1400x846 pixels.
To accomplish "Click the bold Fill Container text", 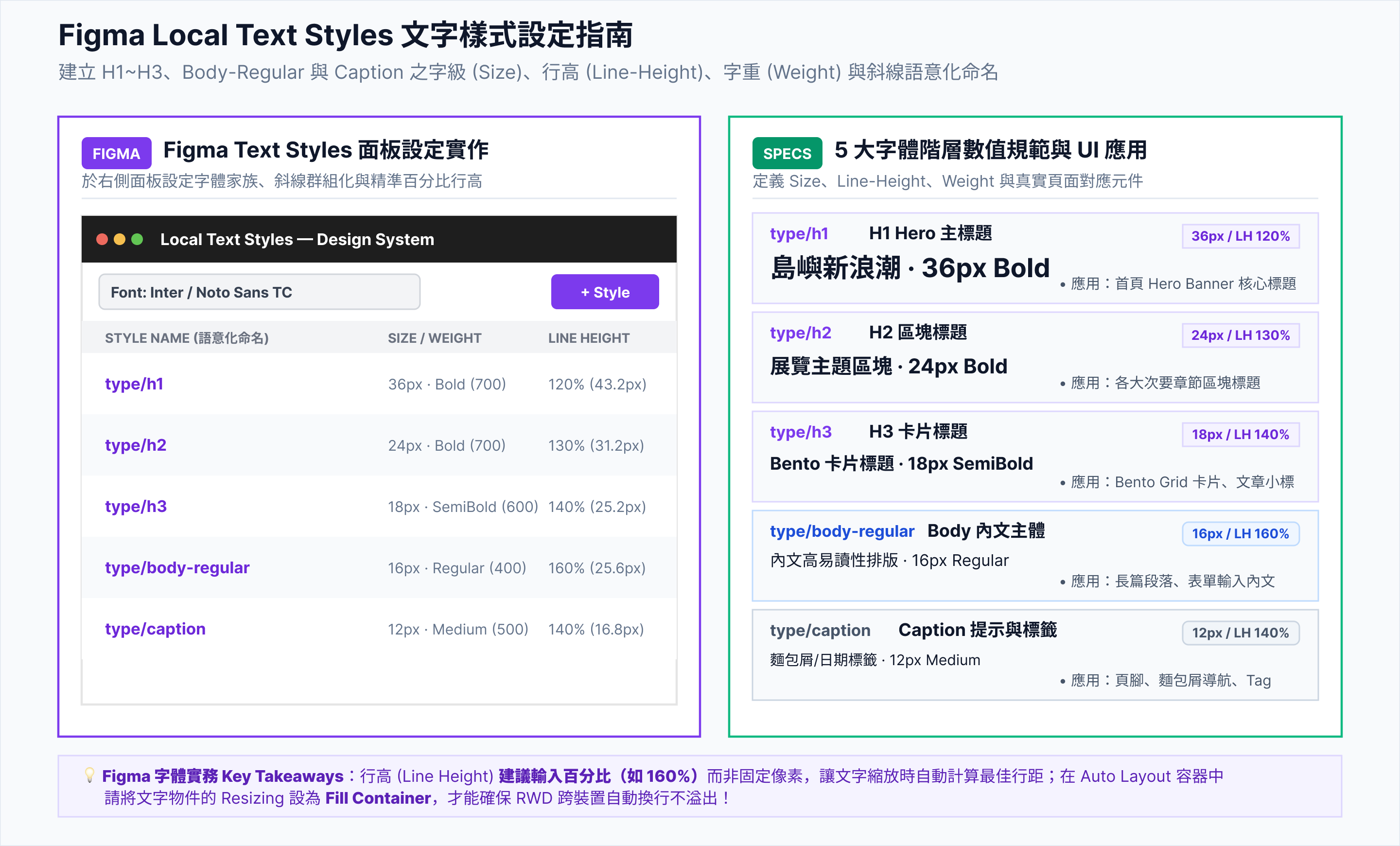I will point(378,798).
